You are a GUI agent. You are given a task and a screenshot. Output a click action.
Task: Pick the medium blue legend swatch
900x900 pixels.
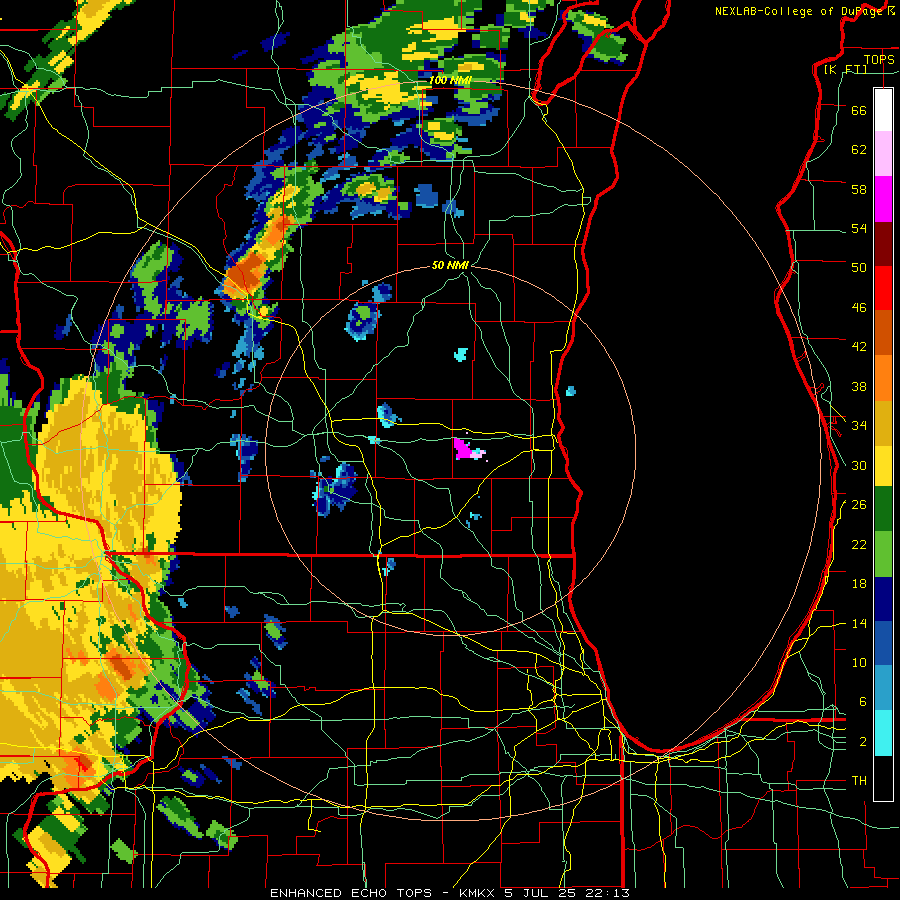point(883,643)
